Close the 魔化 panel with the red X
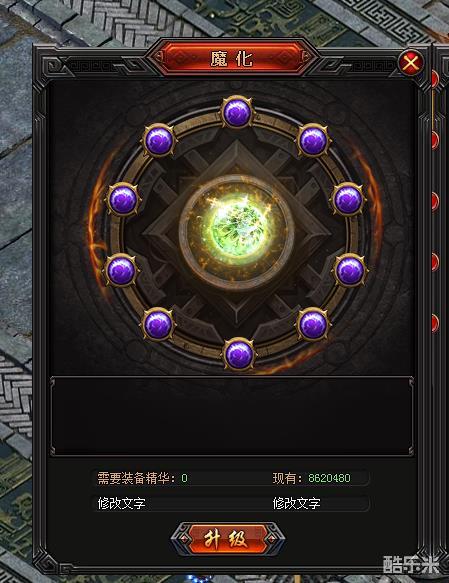The image size is (449, 583). (x=410, y=62)
